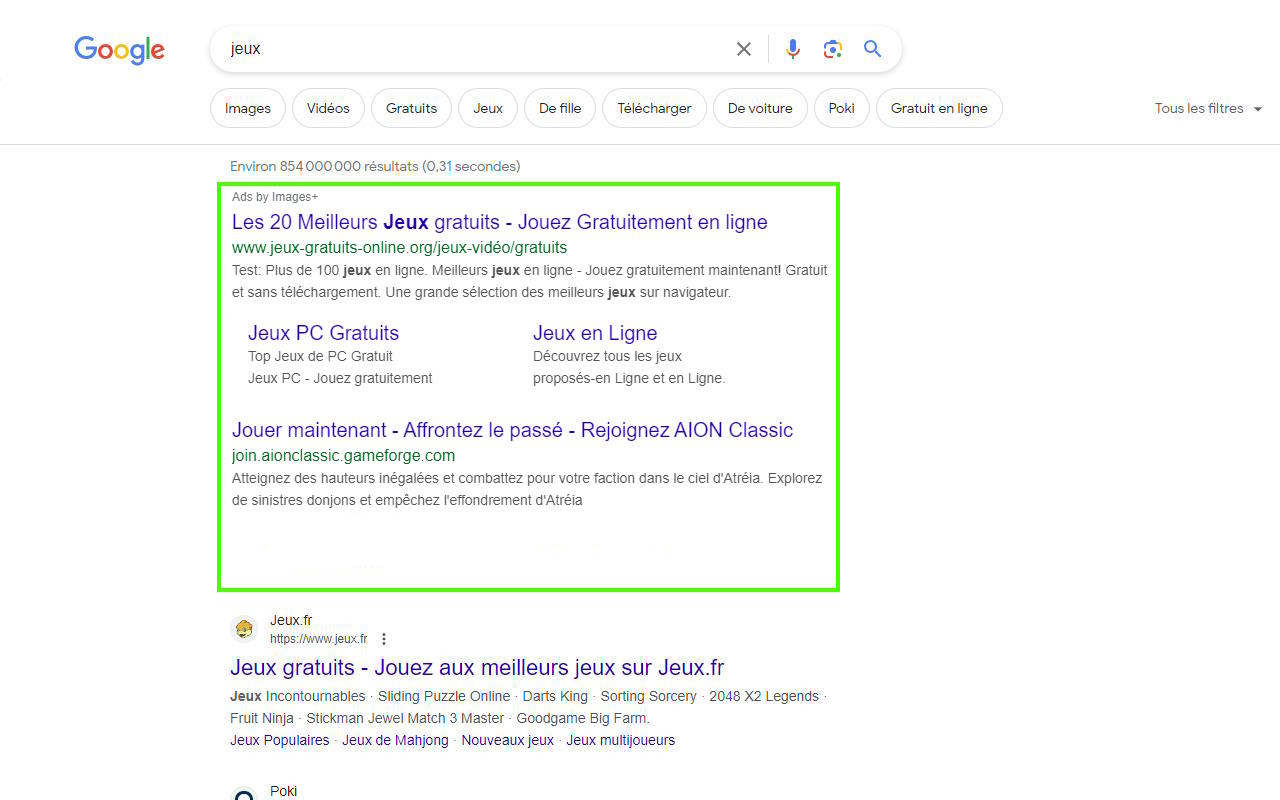This screenshot has width=1280, height=800.
Task: Click the Google logo
Action: point(119,50)
